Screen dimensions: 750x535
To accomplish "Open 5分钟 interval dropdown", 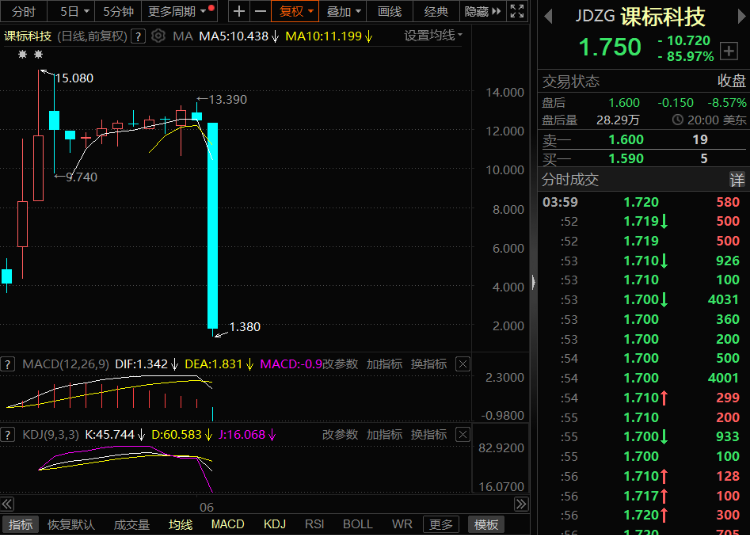I will tap(118, 11).
